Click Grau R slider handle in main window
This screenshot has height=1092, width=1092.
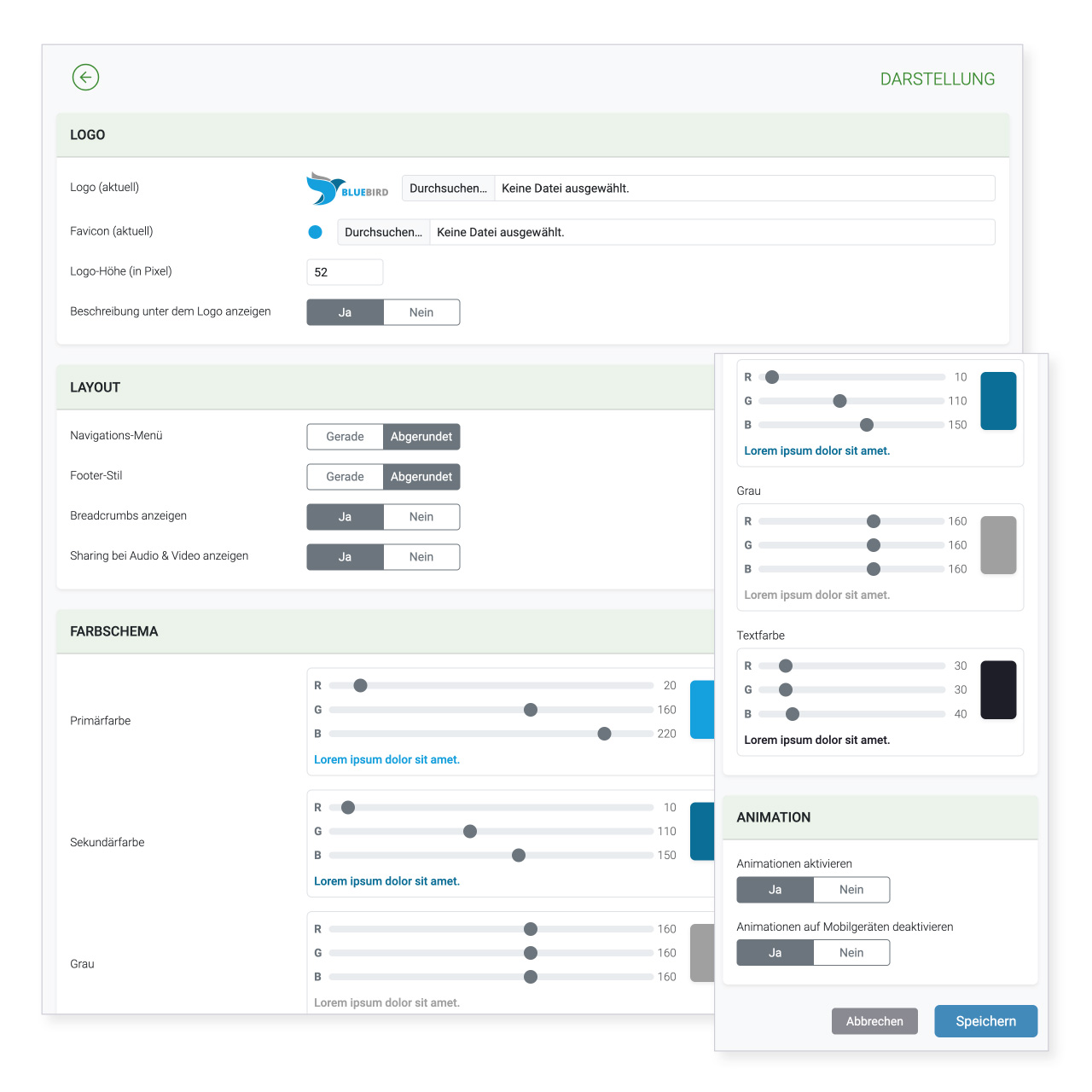[531, 929]
